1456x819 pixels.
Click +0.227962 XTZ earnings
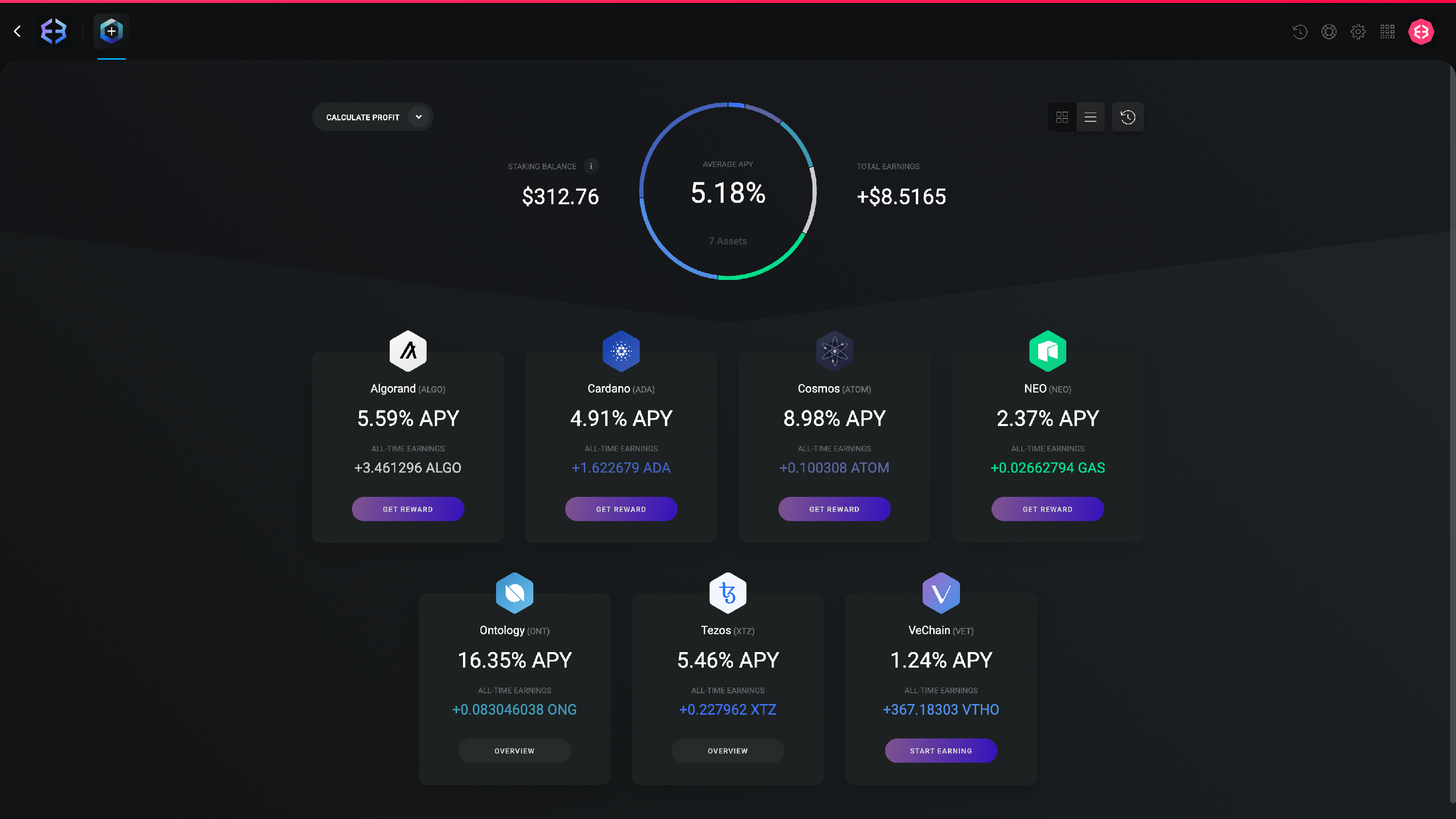pyautogui.click(x=728, y=710)
